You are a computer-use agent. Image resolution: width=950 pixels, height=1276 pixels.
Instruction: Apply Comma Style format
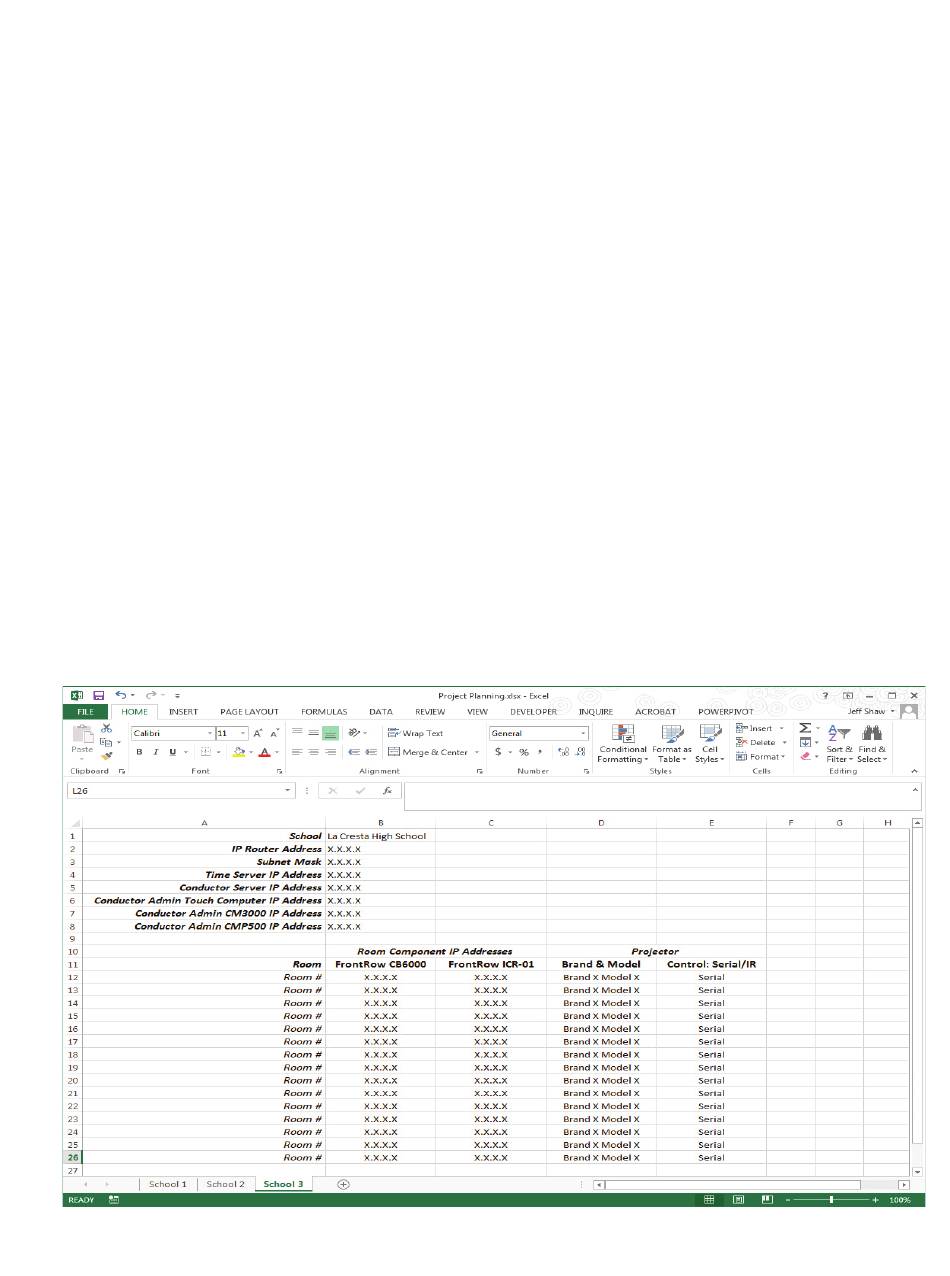point(540,752)
